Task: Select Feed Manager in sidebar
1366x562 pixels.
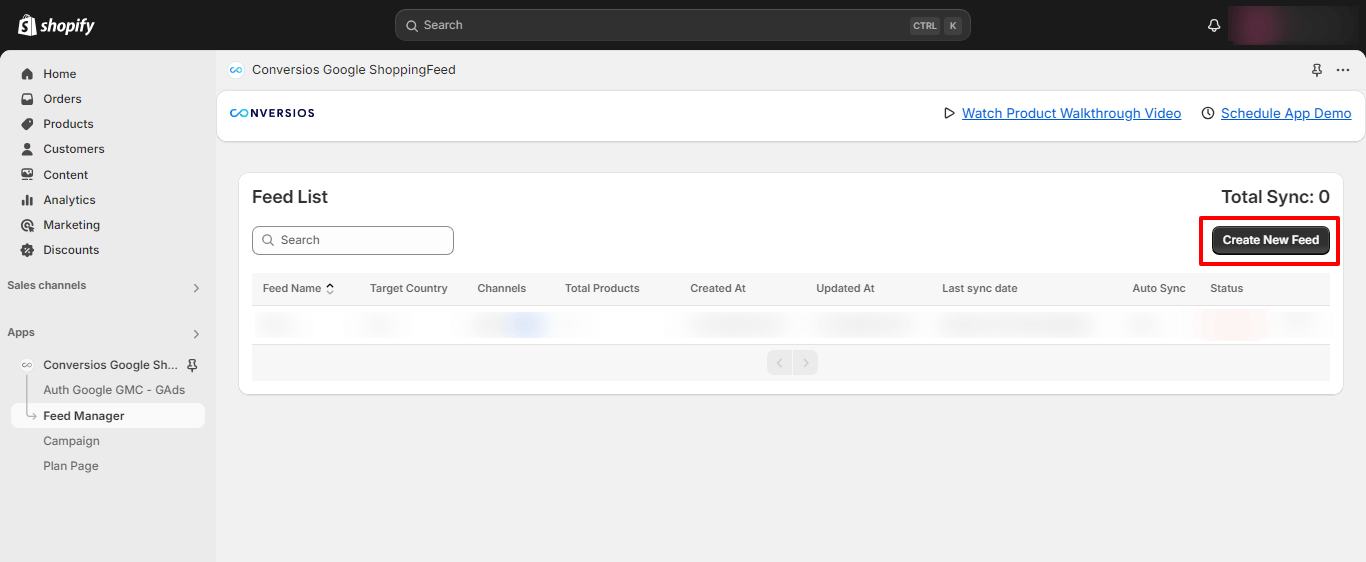Action: coord(108,416)
